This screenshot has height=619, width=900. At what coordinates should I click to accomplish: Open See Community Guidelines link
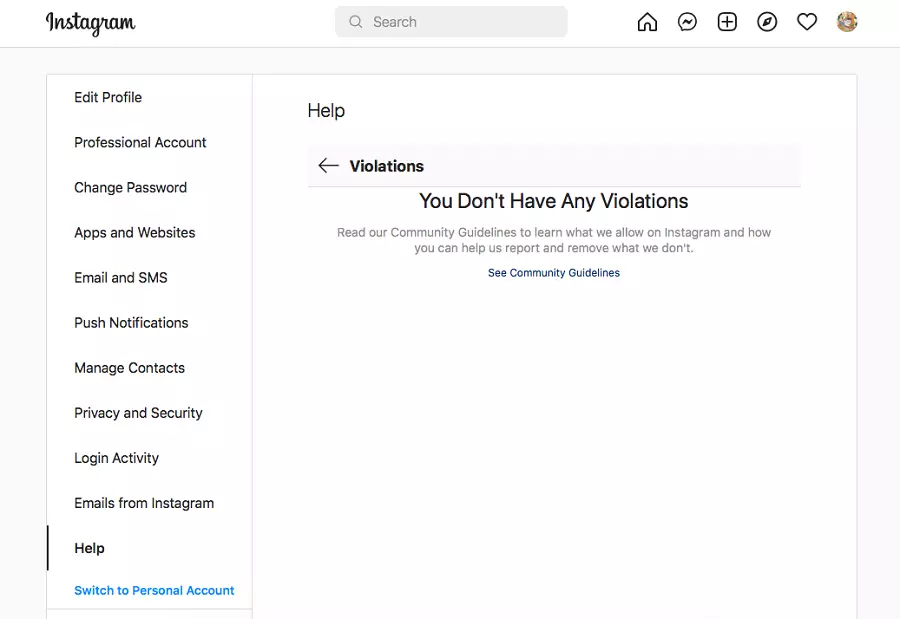click(553, 273)
